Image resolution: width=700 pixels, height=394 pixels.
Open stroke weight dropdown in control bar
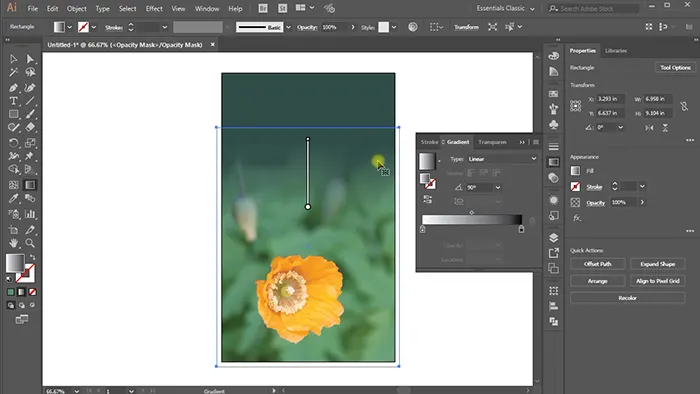pyautogui.click(x=165, y=27)
